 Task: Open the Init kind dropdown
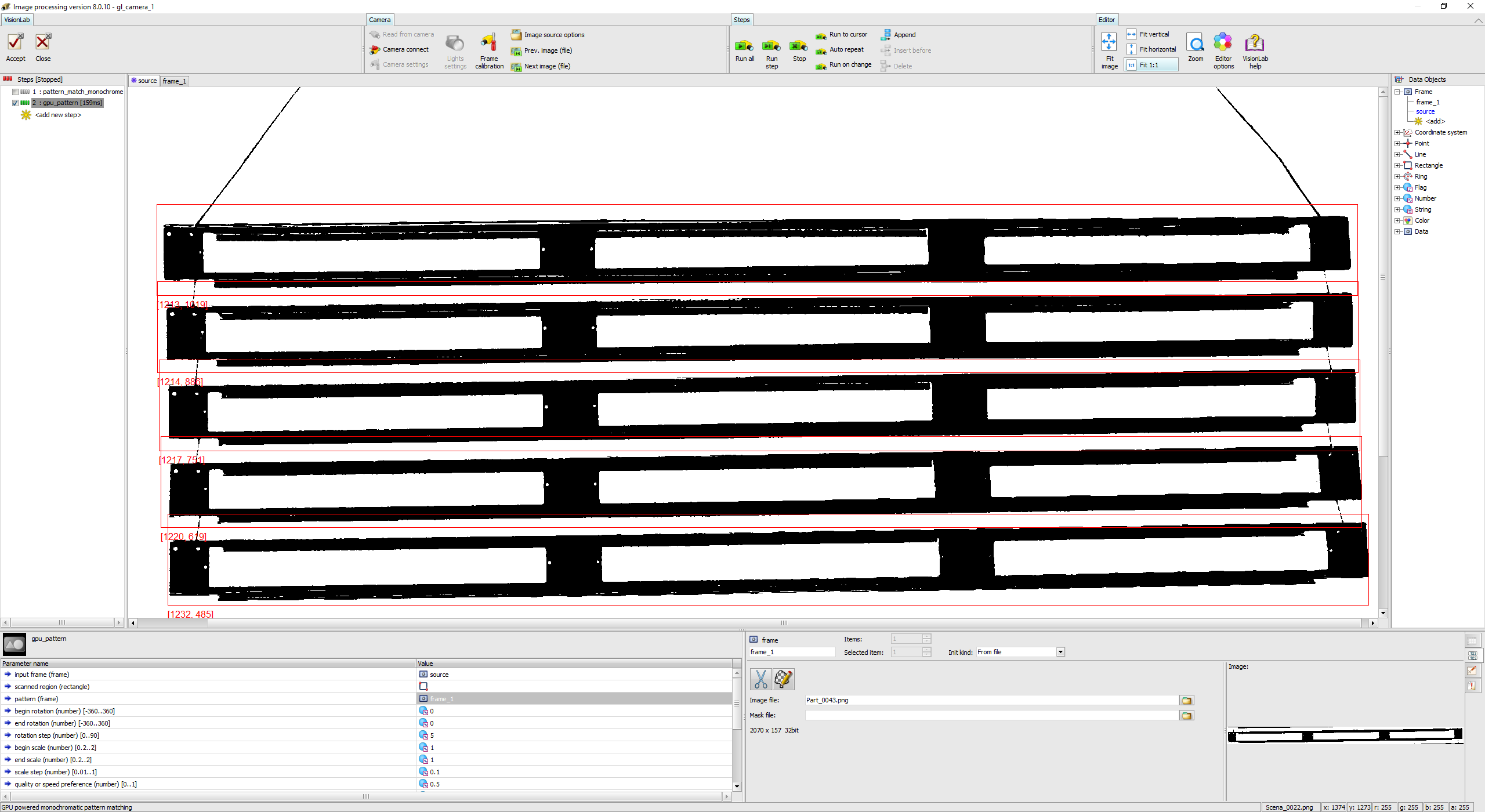pyautogui.click(x=1060, y=652)
